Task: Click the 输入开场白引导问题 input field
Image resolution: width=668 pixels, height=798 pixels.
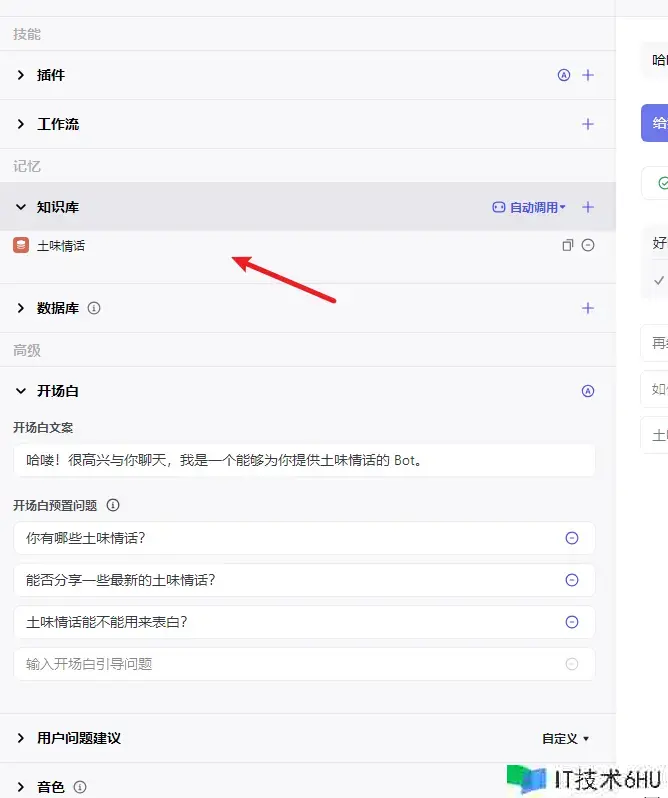Action: (290, 664)
